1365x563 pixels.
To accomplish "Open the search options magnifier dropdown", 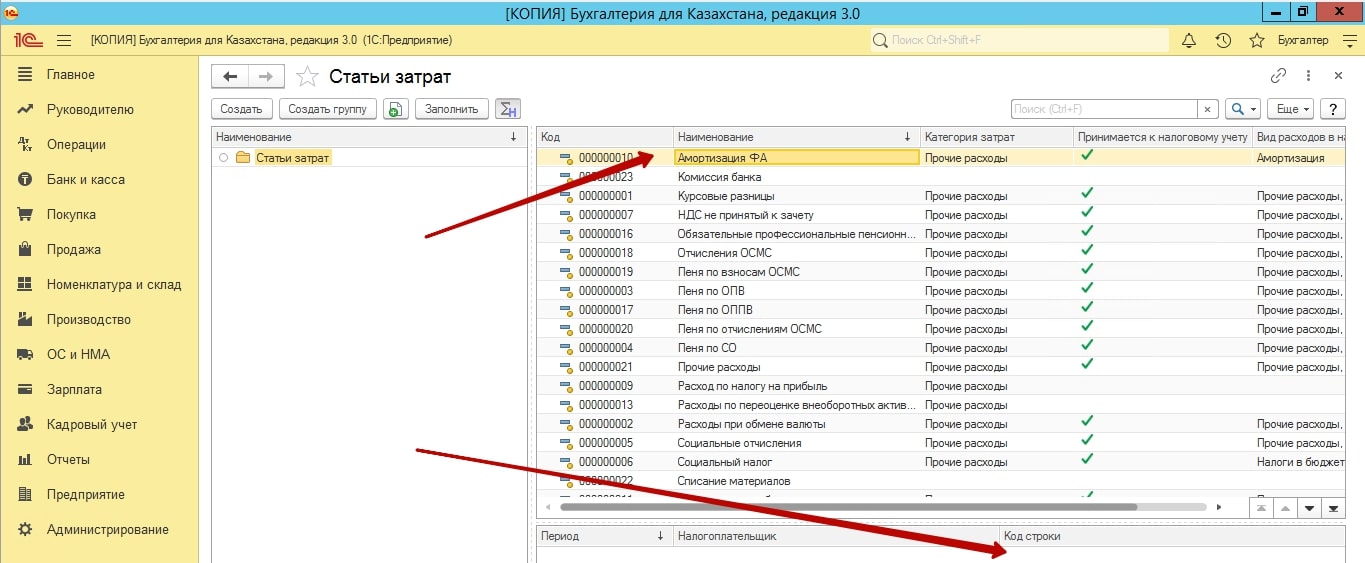I will (1242, 109).
